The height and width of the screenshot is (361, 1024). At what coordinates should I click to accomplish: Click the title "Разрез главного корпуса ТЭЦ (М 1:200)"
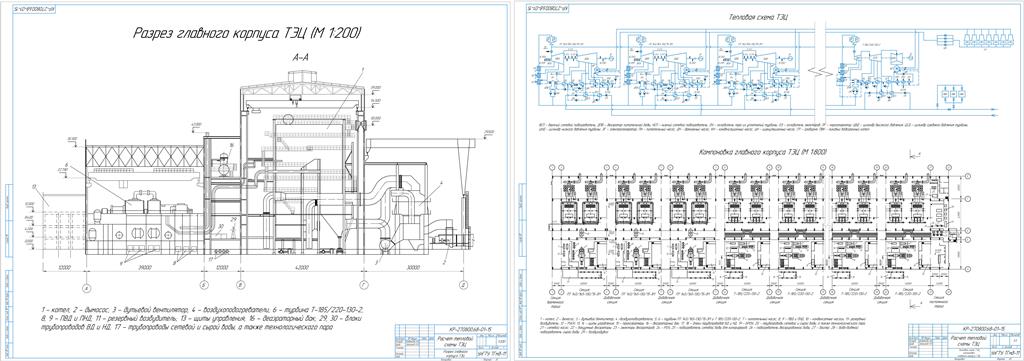point(247,32)
